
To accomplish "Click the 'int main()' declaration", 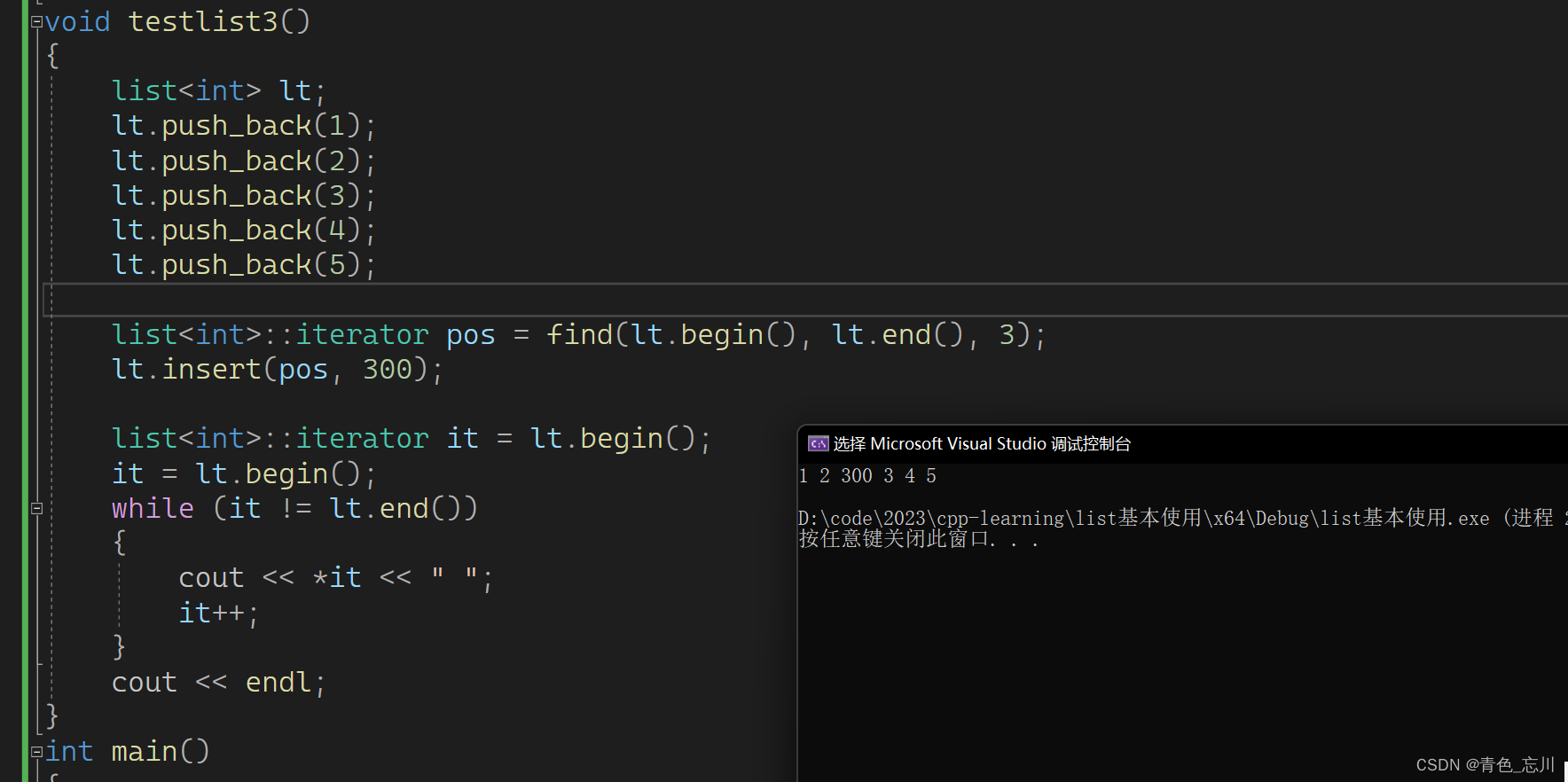I will pos(128,751).
